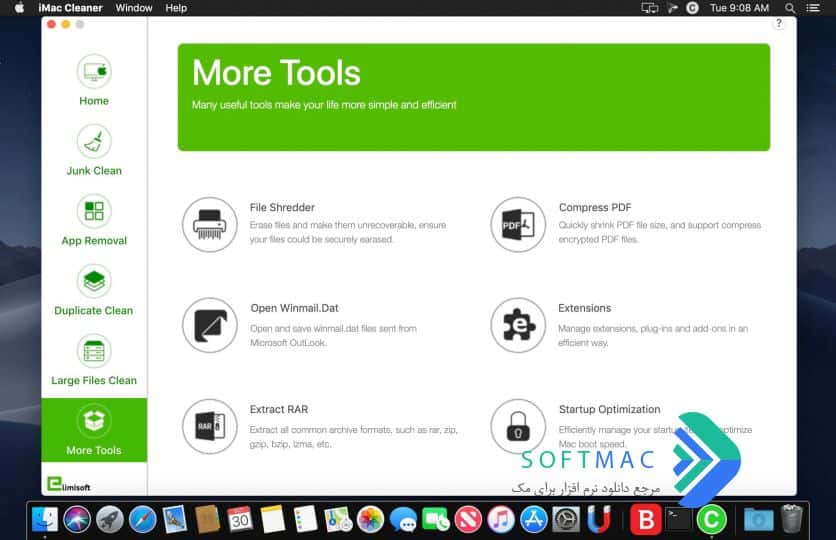Click the menu bar clock time

click(x=739, y=8)
